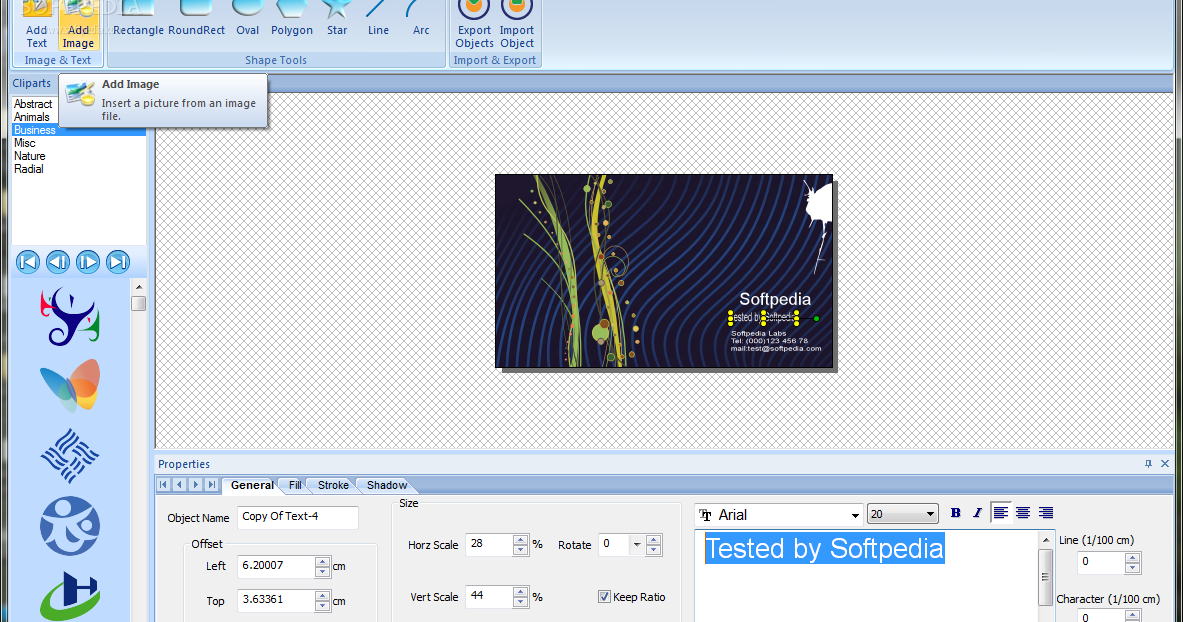Open the Shadow tab
This screenshot has width=1183, height=622.
pyautogui.click(x=387, y=485)
